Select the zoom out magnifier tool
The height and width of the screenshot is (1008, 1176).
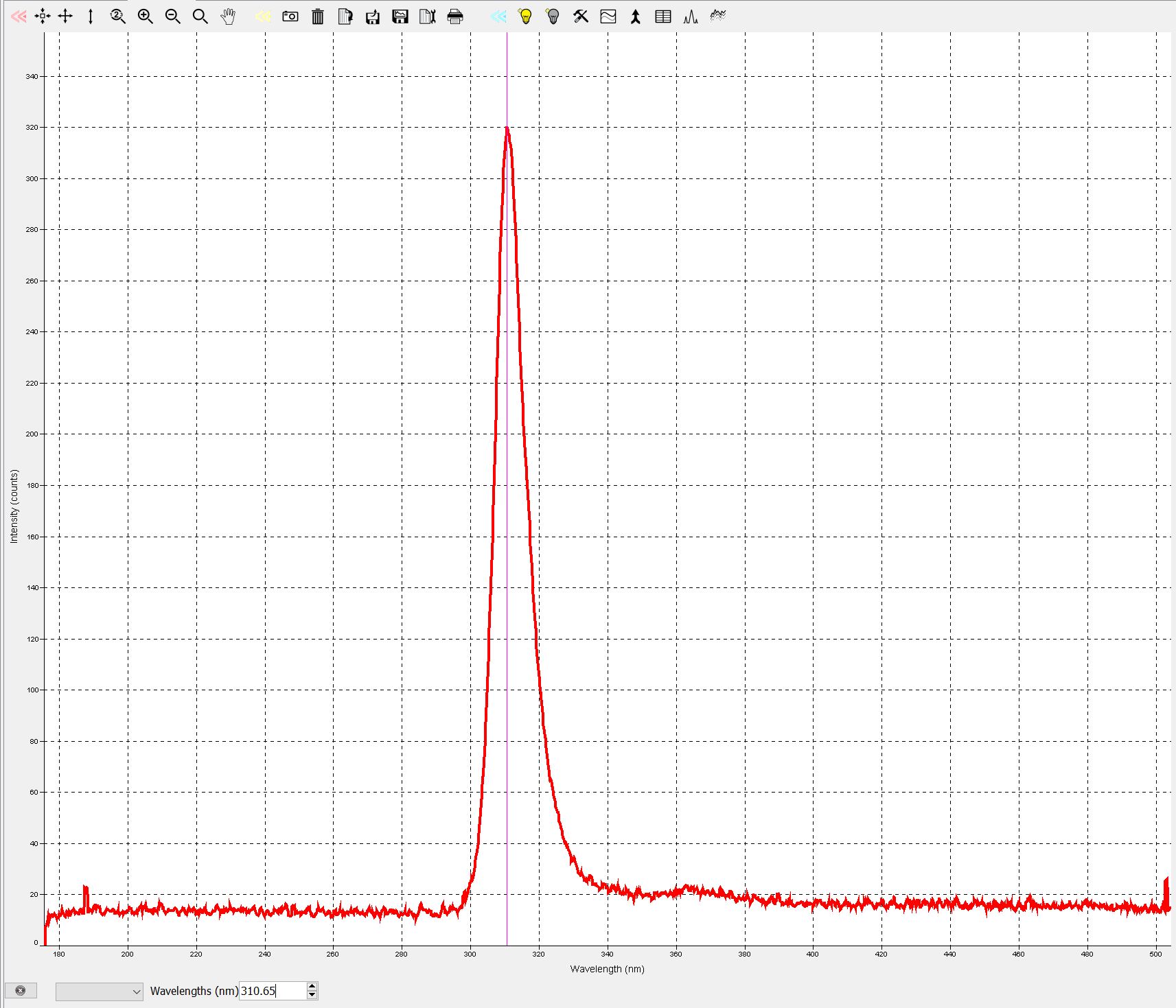[172, 16]
